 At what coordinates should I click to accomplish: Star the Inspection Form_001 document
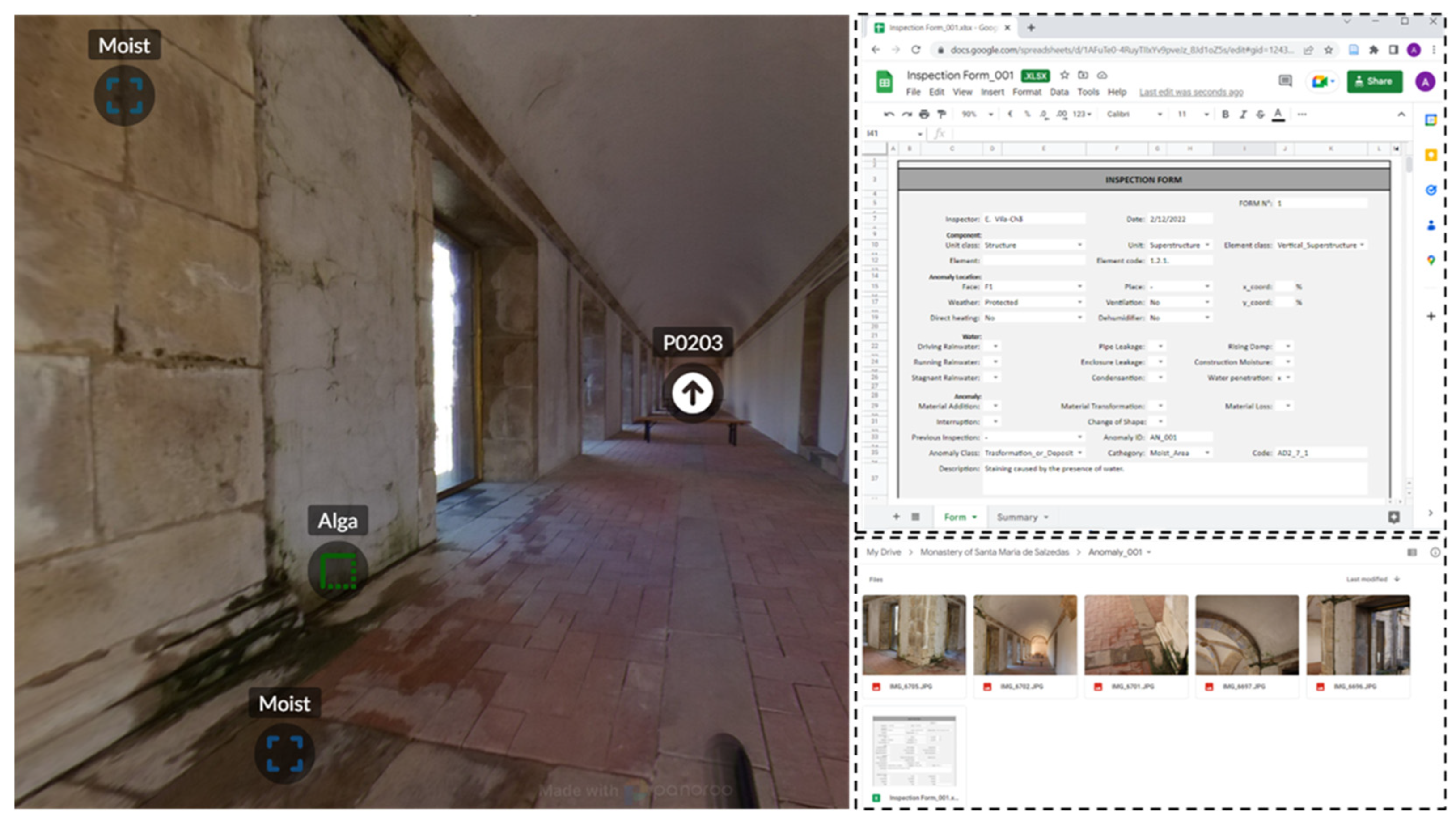coord(1065,75)
